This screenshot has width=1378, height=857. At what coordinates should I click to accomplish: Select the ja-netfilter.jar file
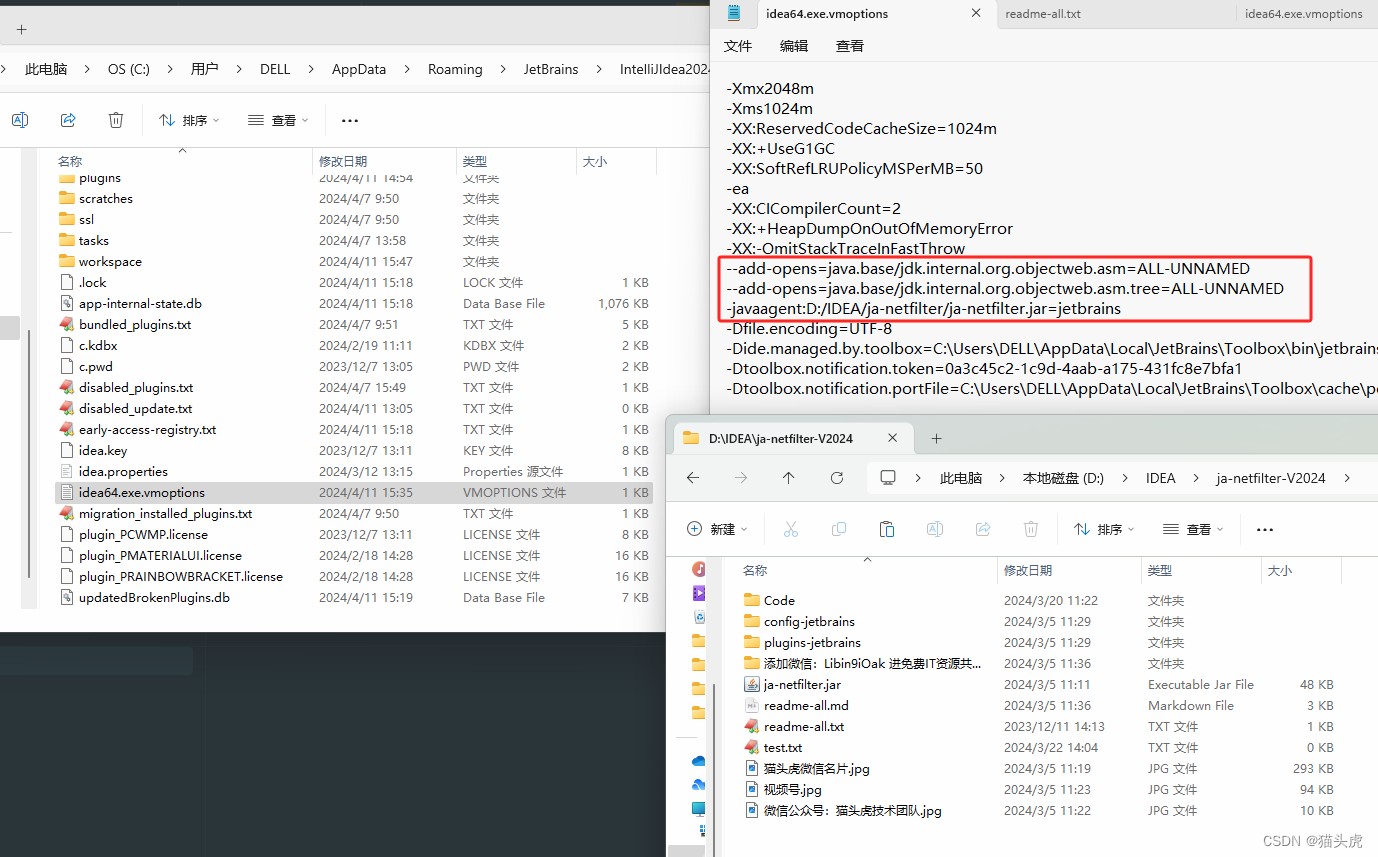pyautogui.click(x=802, y=685)
